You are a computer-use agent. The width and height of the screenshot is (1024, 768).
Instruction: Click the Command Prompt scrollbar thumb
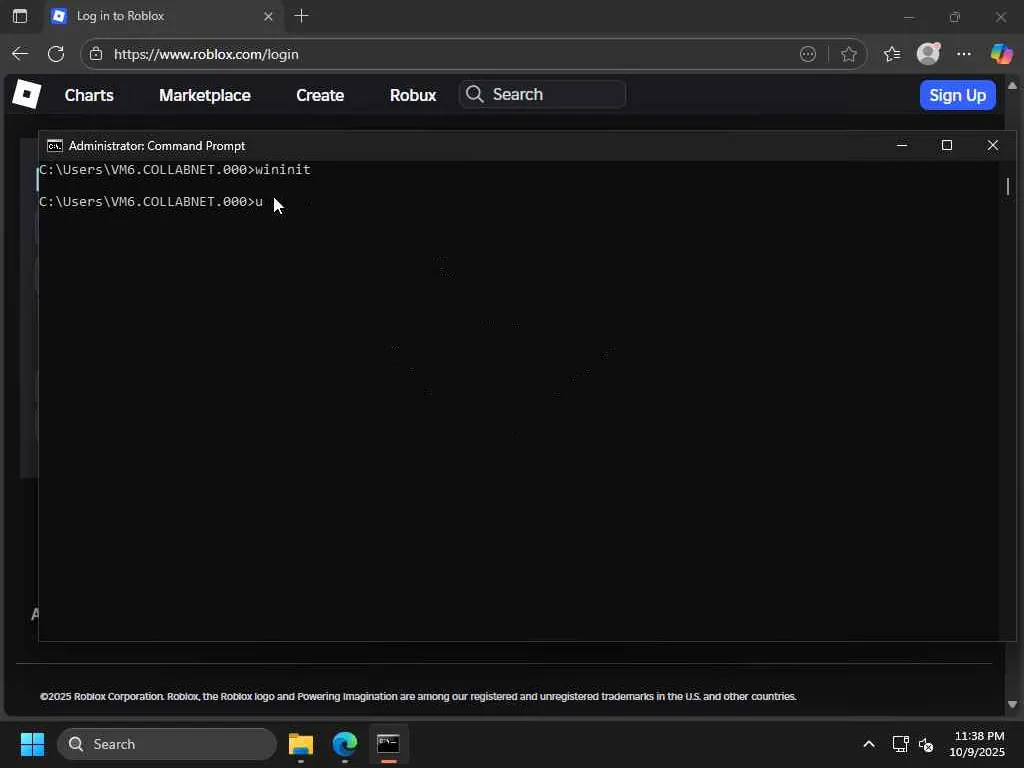click(x=1008, y=187)
